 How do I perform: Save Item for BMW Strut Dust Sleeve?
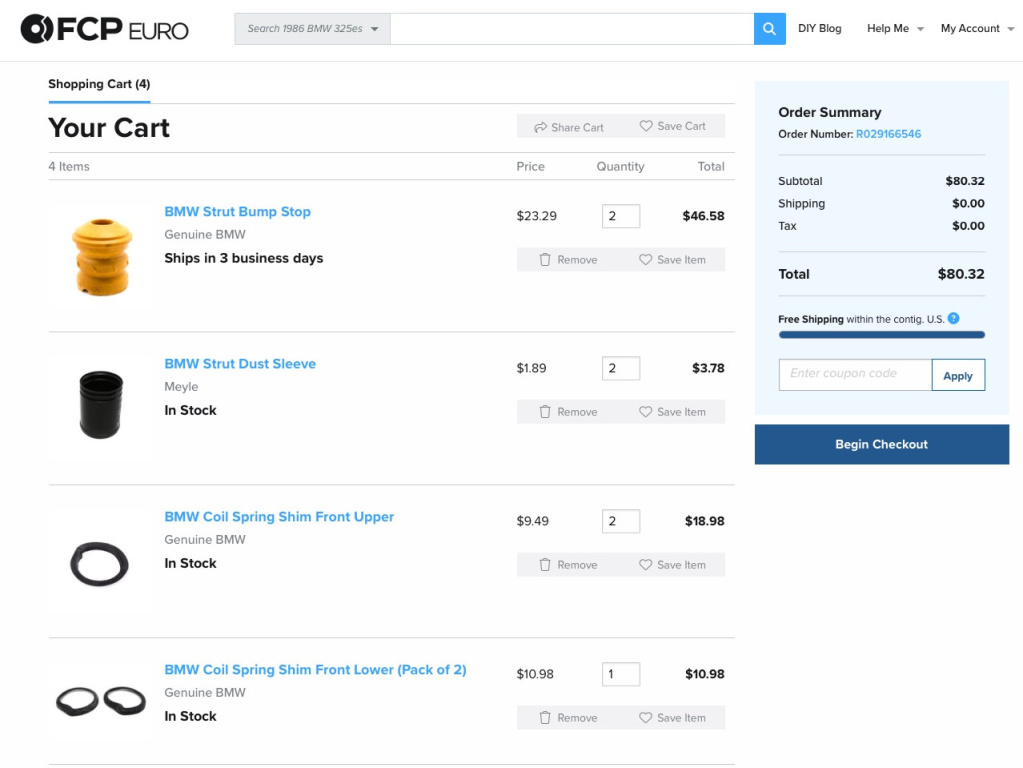coord(673,412)
